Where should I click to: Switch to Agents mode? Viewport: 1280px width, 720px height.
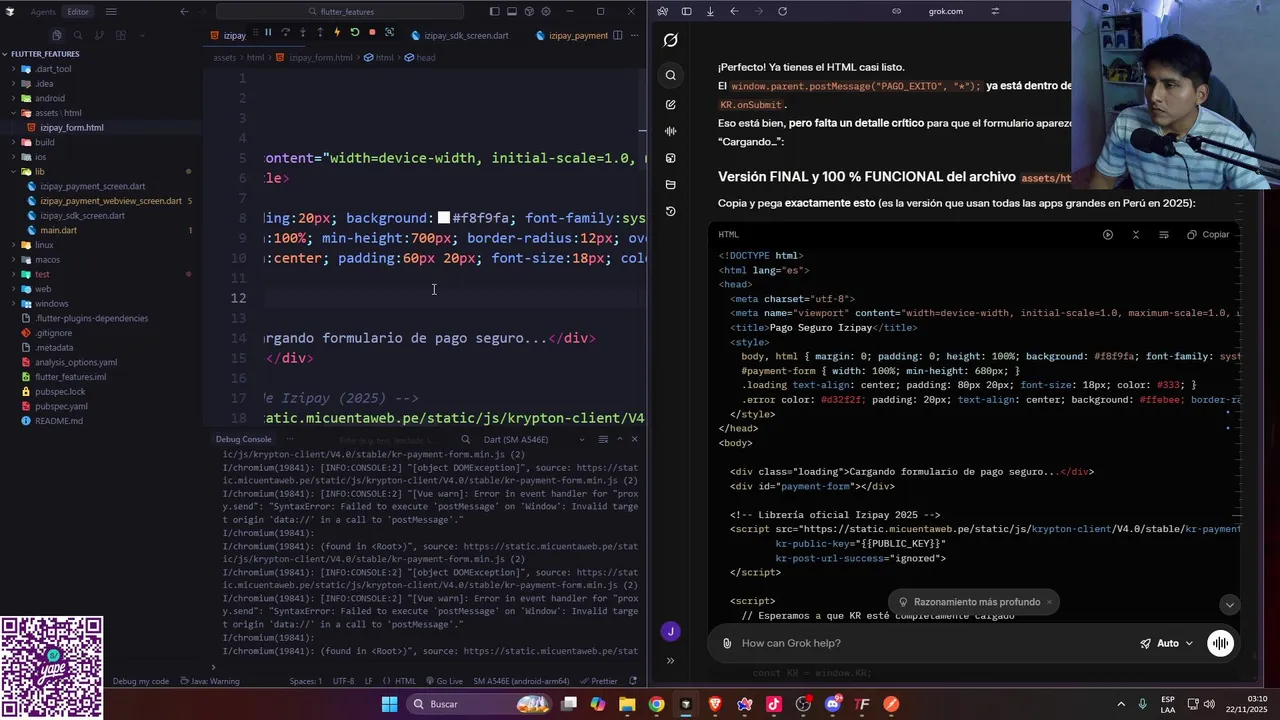(x=43, y=12)
